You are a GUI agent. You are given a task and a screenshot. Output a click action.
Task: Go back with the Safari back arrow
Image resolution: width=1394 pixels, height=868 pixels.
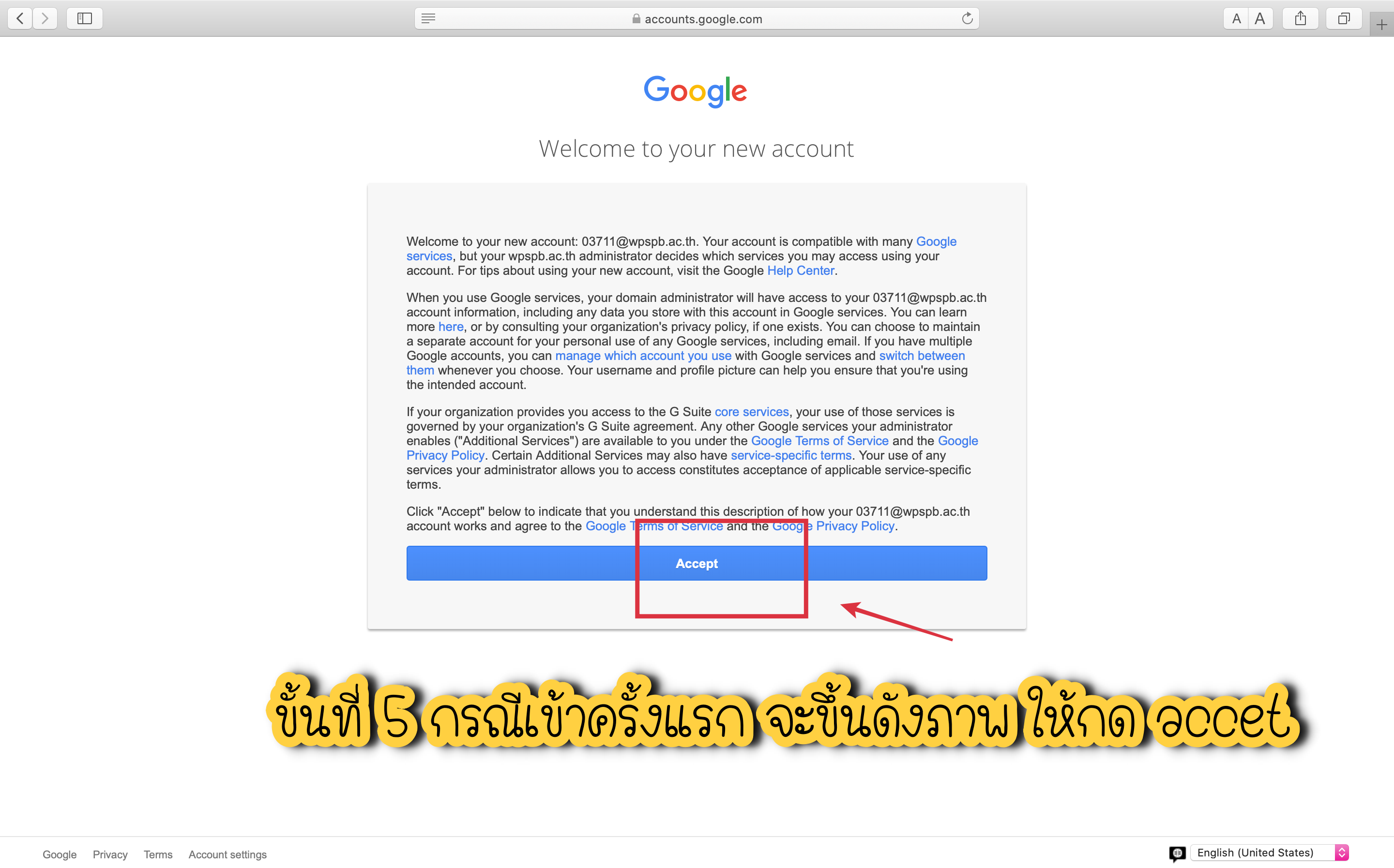(20, 18)
